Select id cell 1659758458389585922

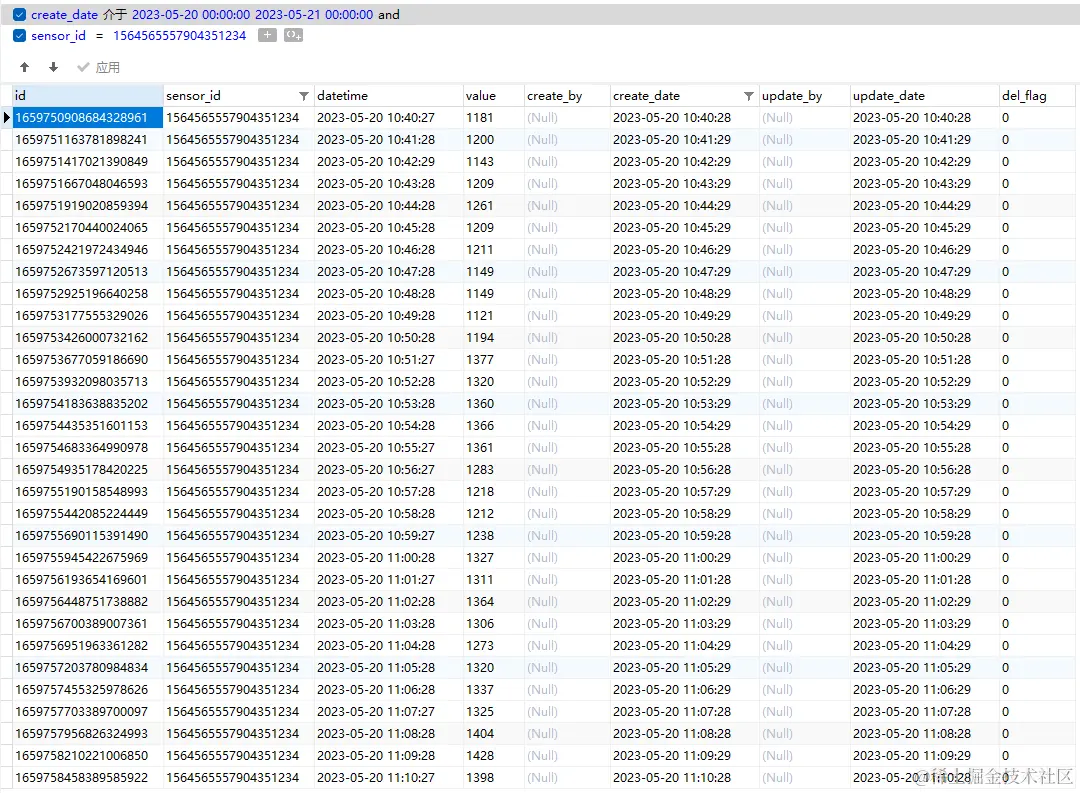click(x=87, y=778)
